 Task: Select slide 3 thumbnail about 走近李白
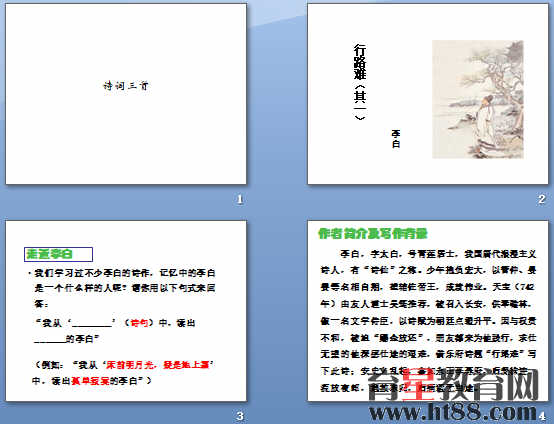126,311
